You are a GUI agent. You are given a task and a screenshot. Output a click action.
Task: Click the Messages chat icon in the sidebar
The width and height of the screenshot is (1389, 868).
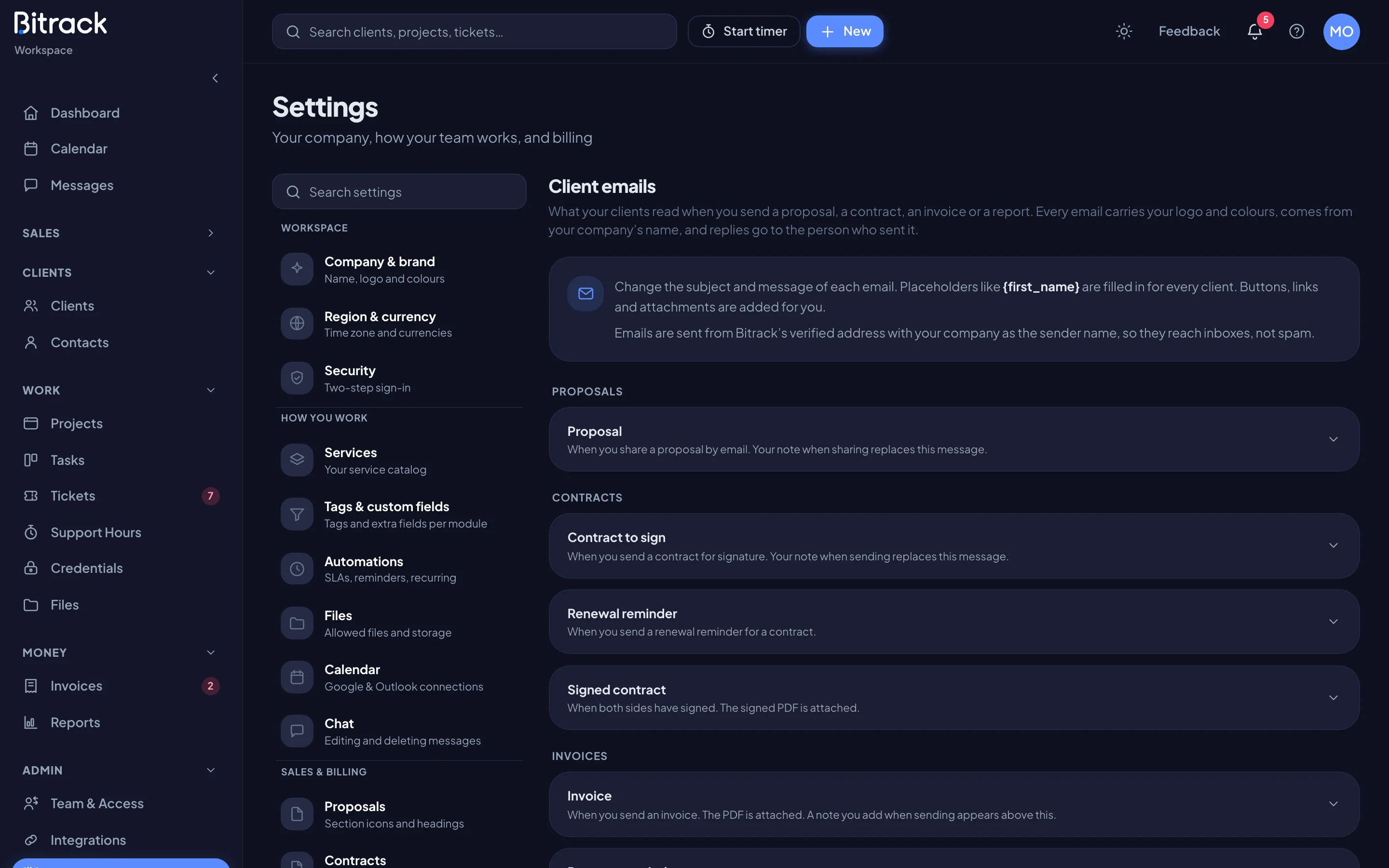(31, 185)
